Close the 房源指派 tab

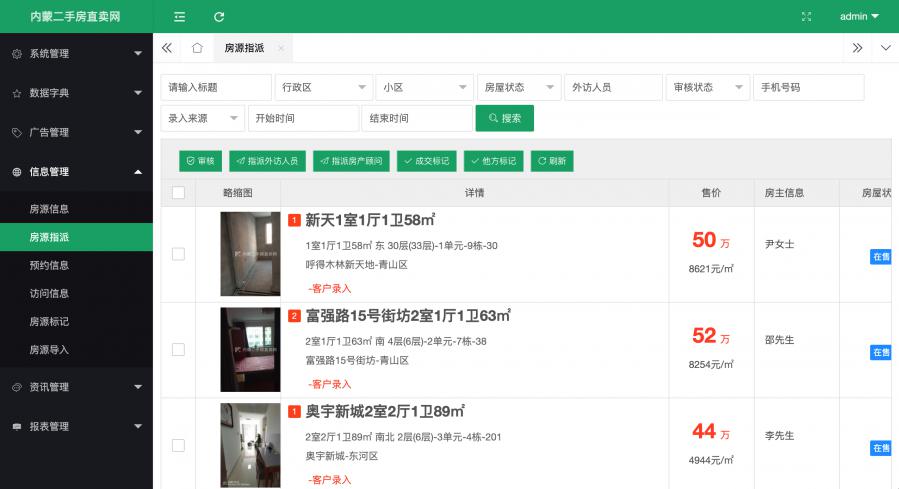point(281,48)
